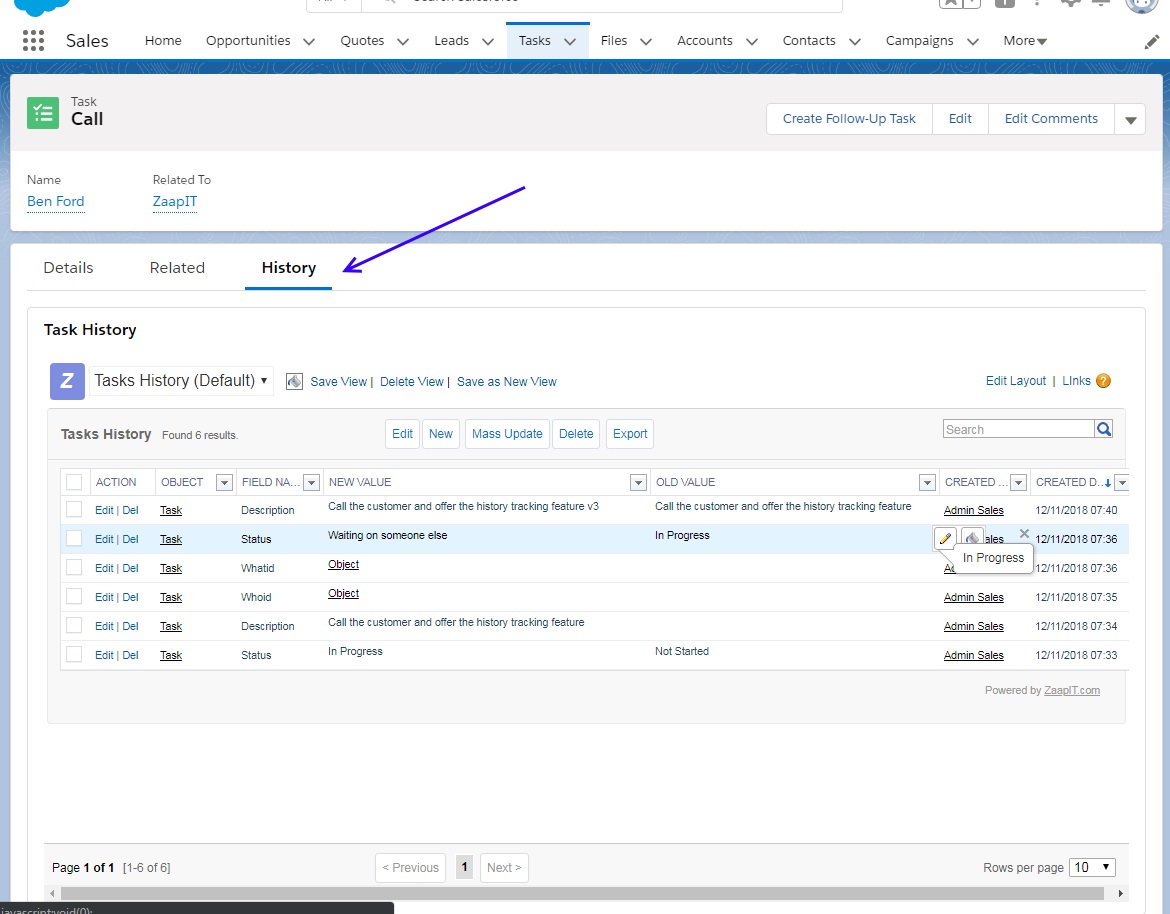Viewport: 1170px width, 914px height.
Task: Click the Powered by ZaapIT.com link
Action: pos(1072,690)
